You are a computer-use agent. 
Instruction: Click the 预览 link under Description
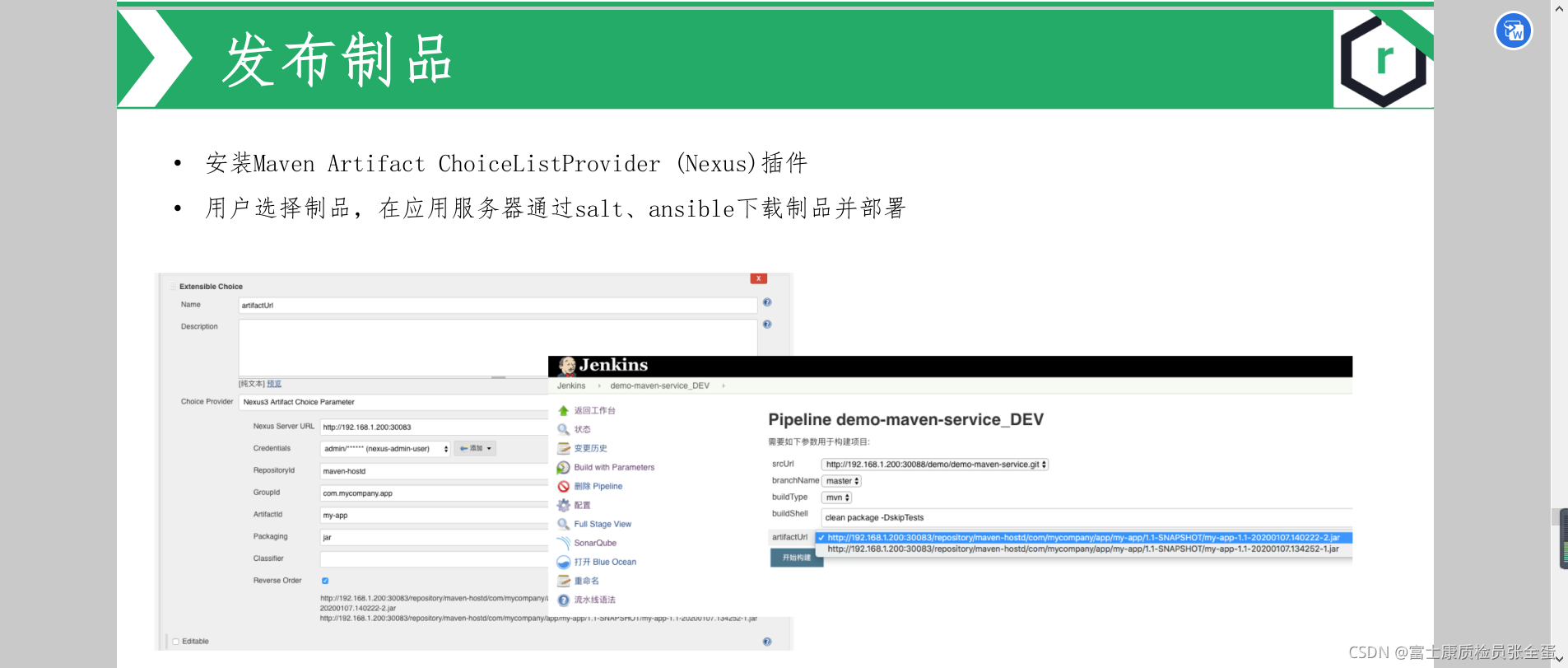274,385
